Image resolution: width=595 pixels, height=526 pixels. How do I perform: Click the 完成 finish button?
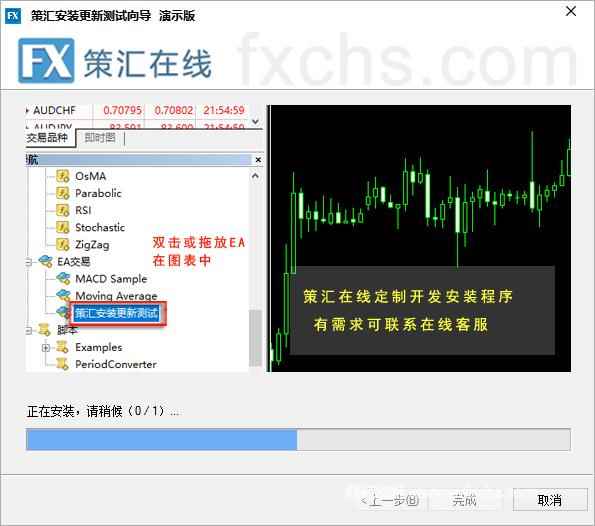pyautogui.click(x=464, y=501)
